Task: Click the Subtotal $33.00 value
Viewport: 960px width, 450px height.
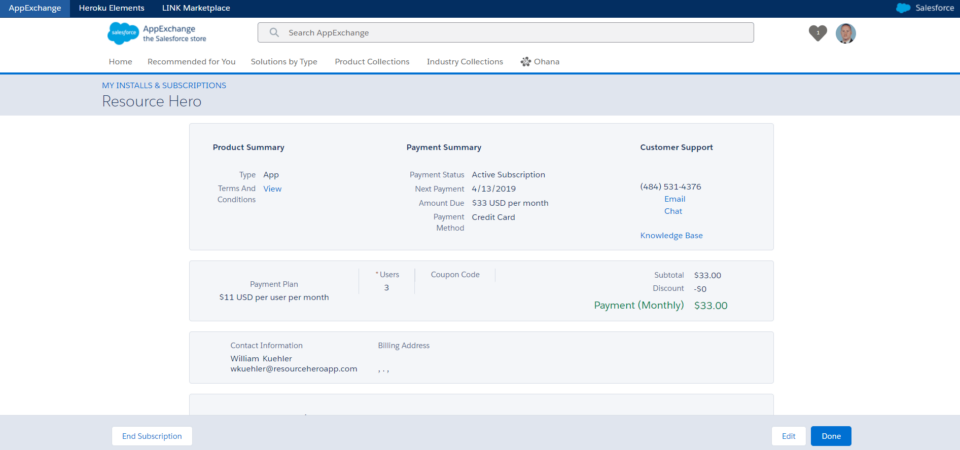Action: coord(707,275)
